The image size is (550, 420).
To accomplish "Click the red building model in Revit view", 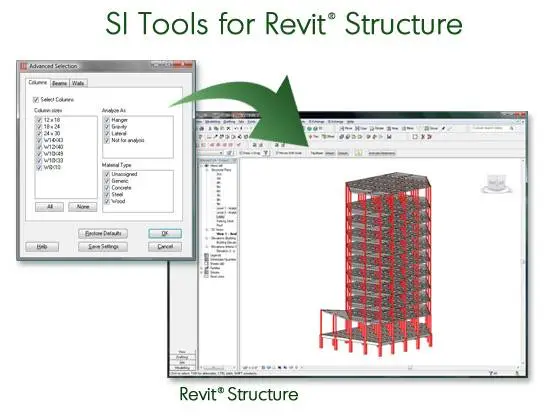I will click(x=377, y=263).
